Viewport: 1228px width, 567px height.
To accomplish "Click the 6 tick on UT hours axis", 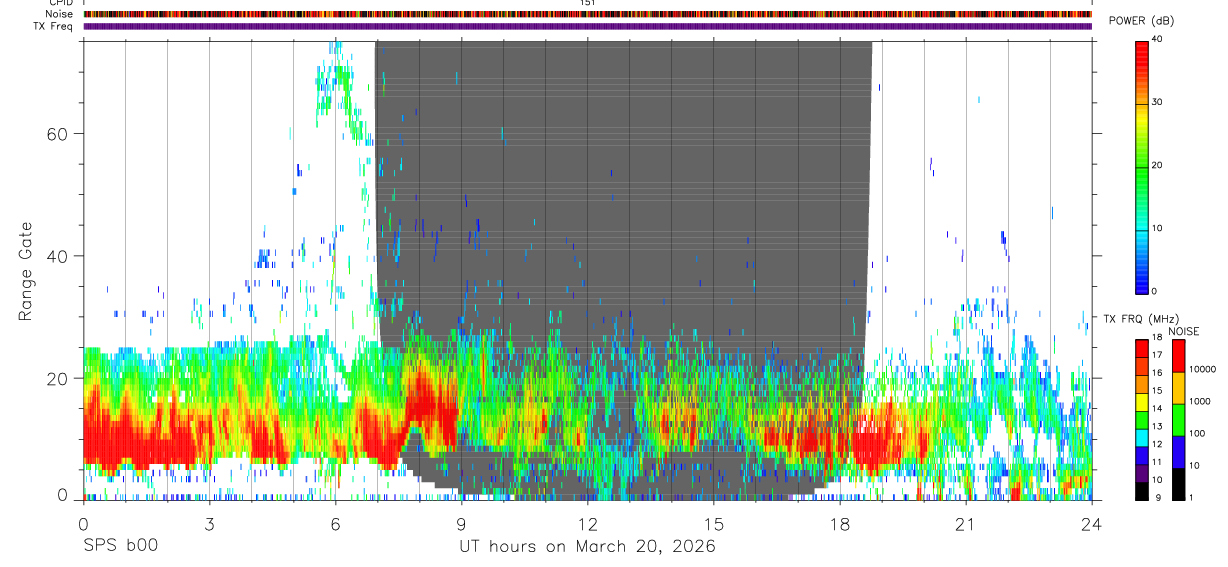I will tap(335, 524).
